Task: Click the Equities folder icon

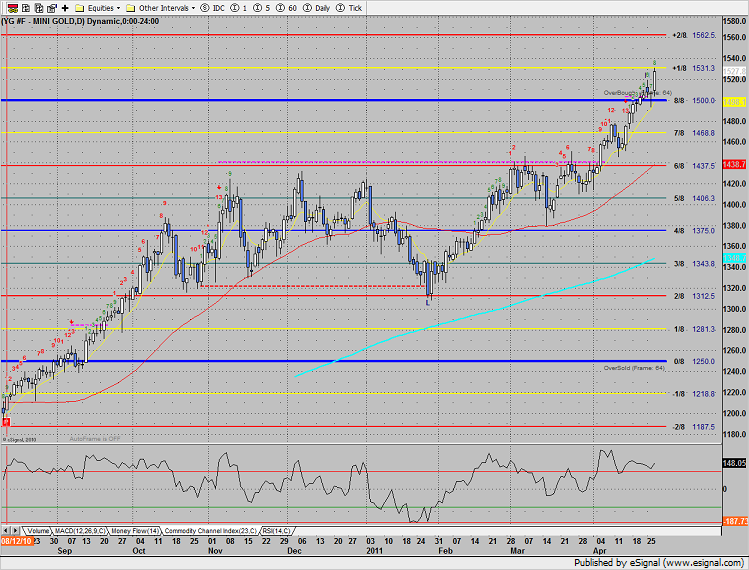Action: [x=80, y=8]
